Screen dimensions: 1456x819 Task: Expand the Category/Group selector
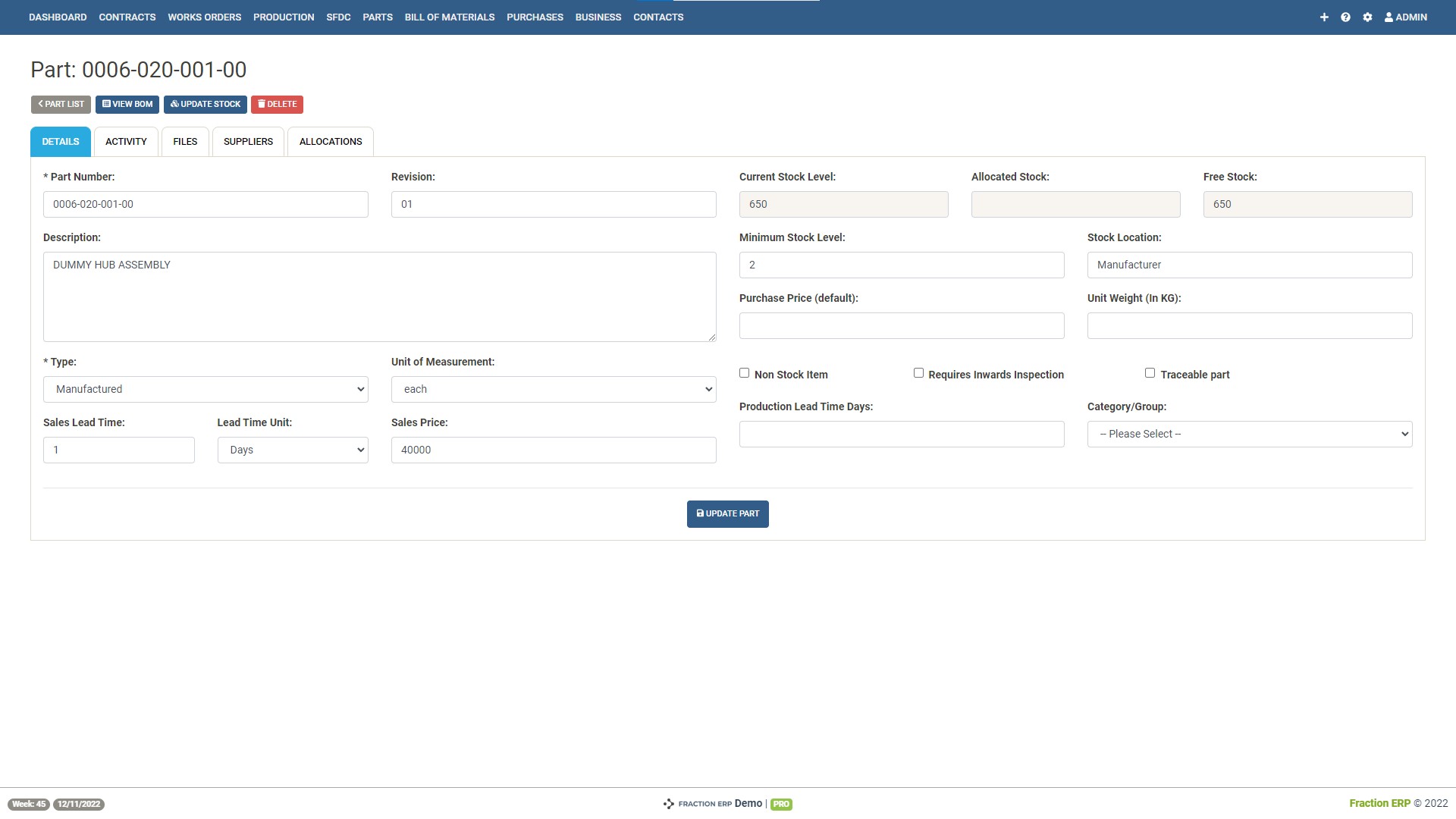pos(1249,433)
